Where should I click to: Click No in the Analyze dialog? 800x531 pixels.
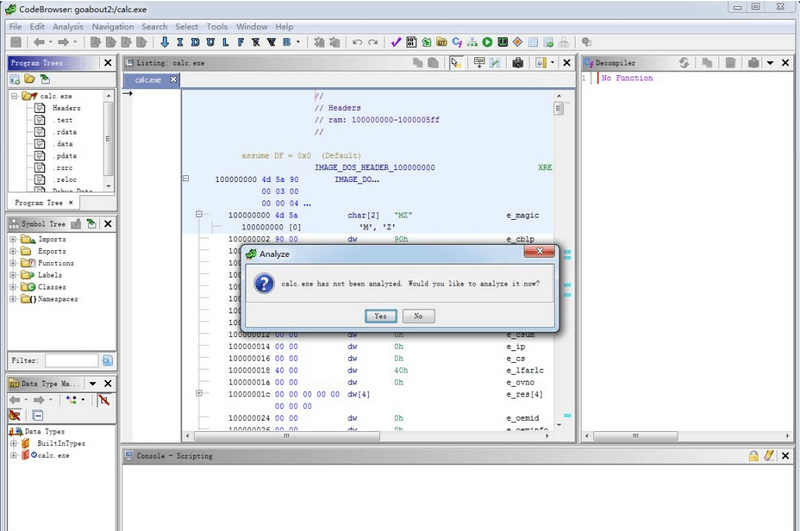pos(418,315)
